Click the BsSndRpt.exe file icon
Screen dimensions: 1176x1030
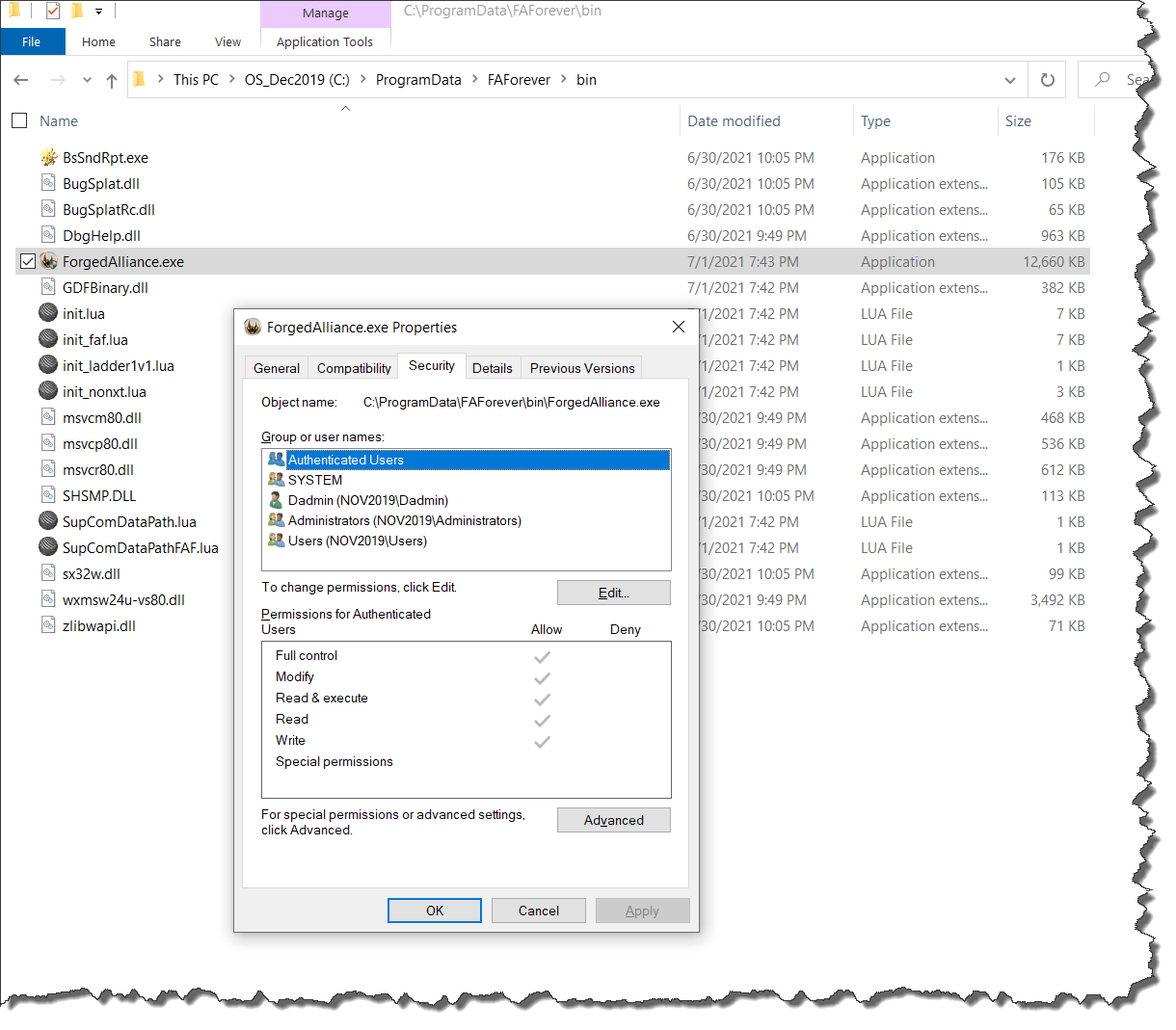coord(49,157)
